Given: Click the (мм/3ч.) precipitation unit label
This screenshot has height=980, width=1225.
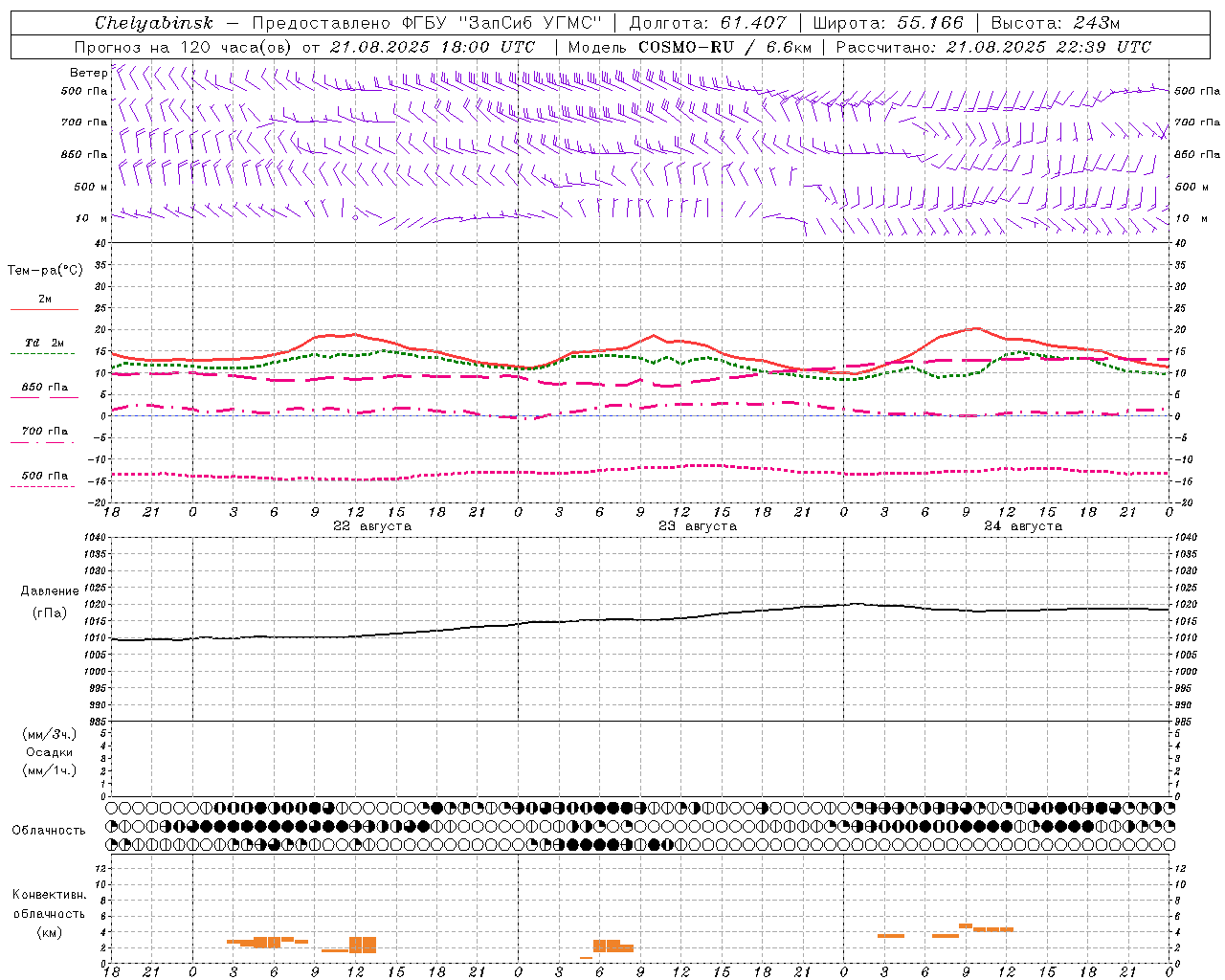Looking at the screenshot, I should click(50, 734).
